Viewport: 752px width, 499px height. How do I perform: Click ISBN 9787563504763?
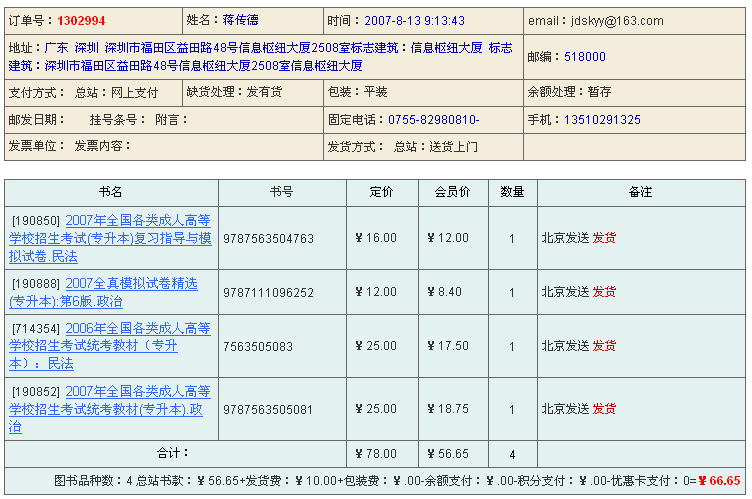click(269, 238)
